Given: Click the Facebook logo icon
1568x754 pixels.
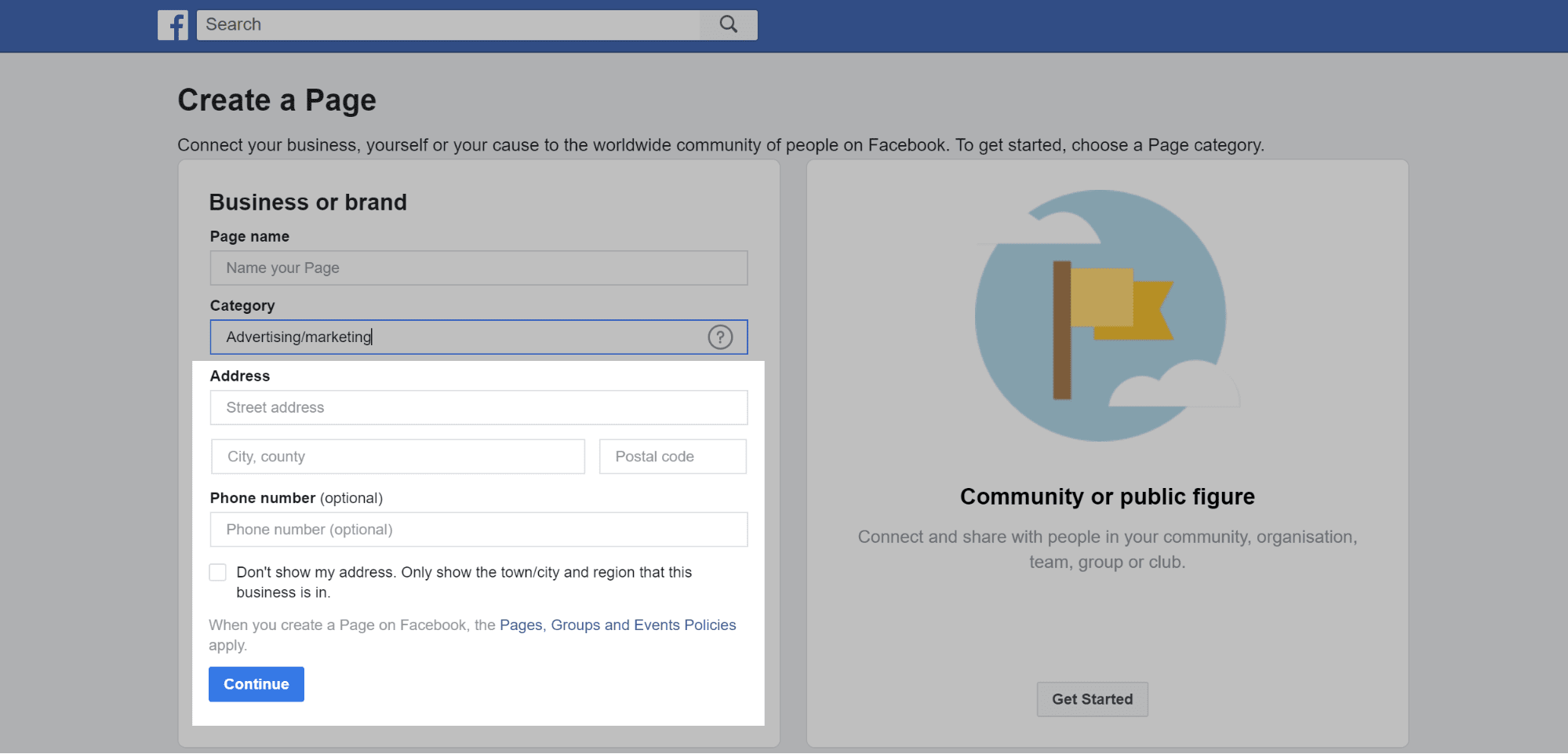Looking at the screenshot, I should [173, 25].
